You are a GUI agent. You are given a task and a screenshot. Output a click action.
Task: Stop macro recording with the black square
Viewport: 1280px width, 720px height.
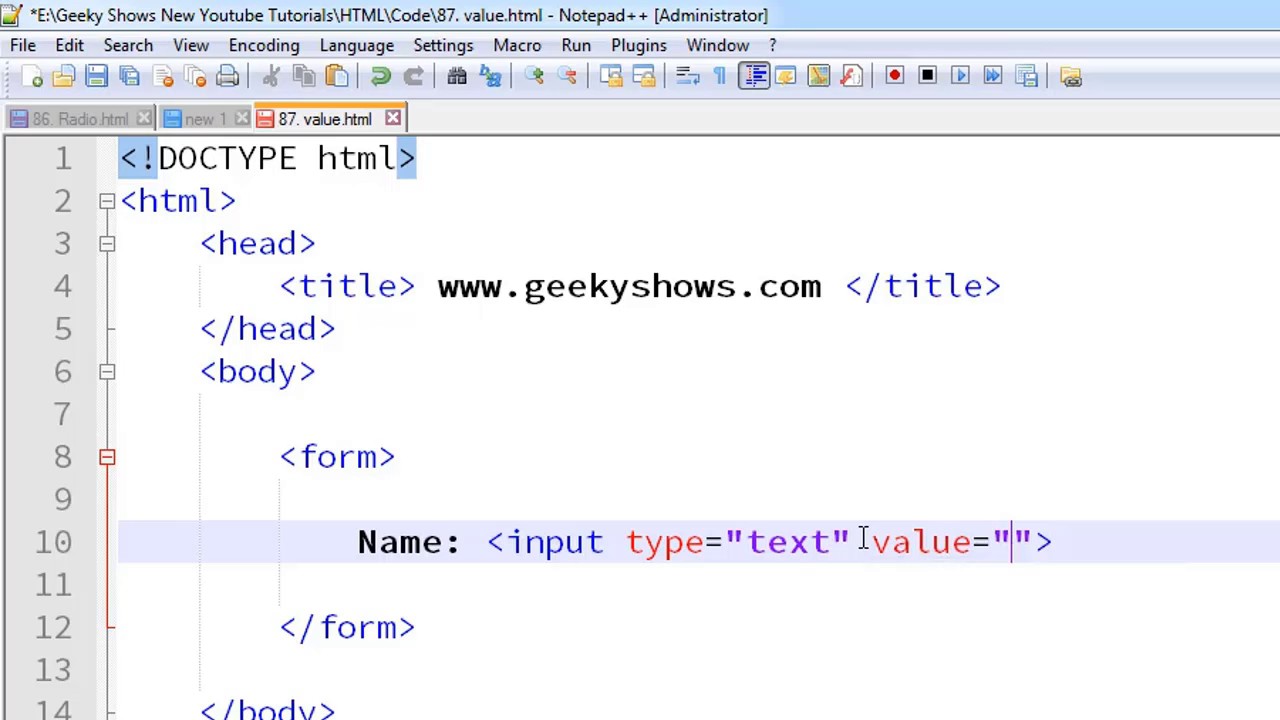coord(927,76)
